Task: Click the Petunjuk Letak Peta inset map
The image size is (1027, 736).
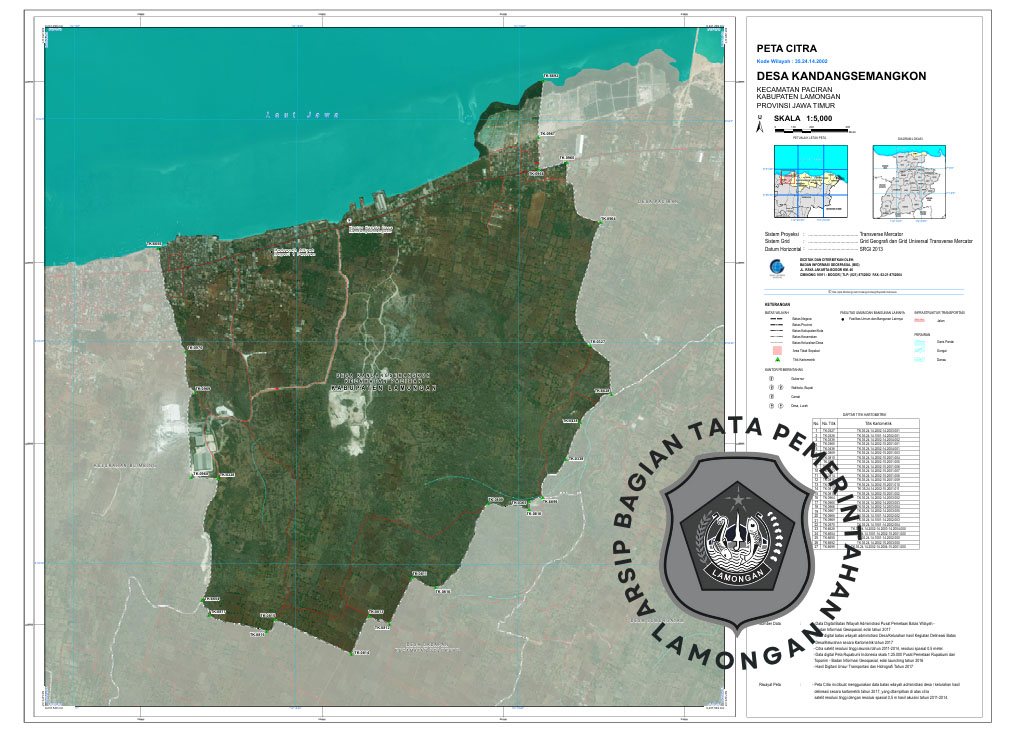Action: coord(810,181)
